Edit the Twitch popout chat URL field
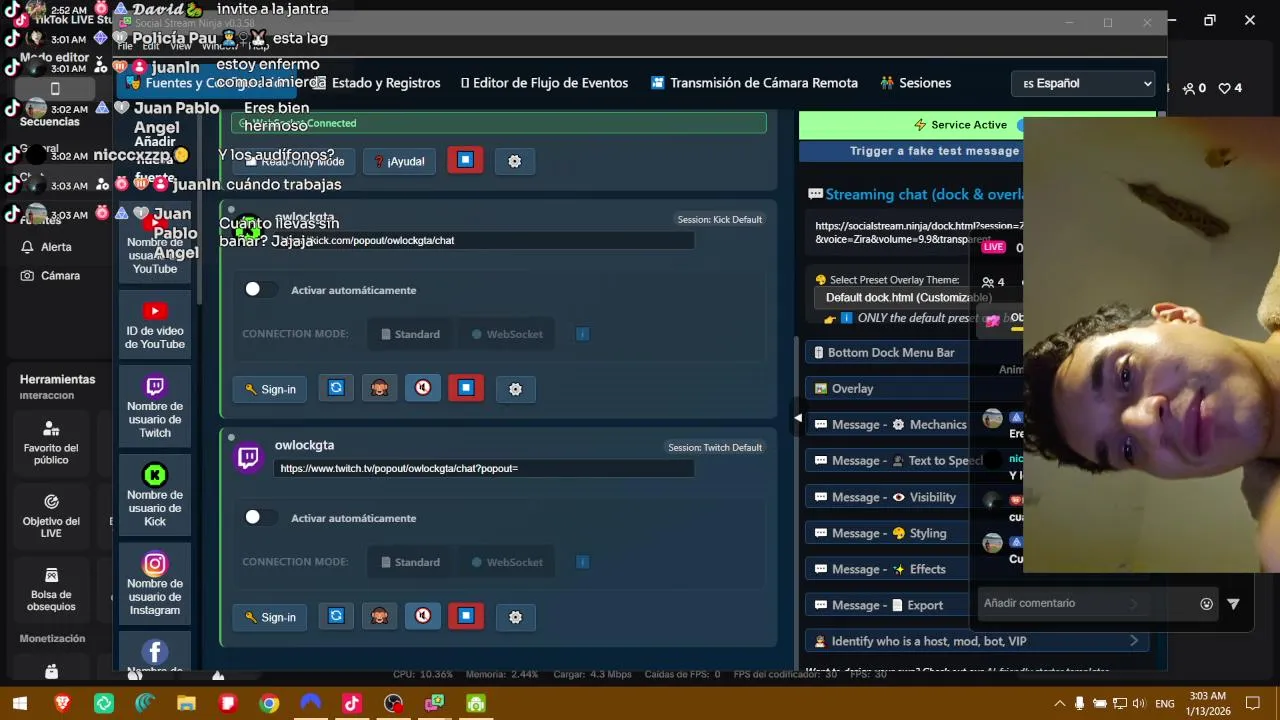 (x=484, y=468)
